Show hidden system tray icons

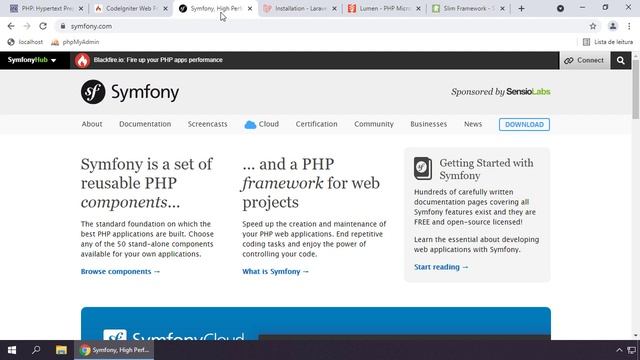click(x=619, y=350)
